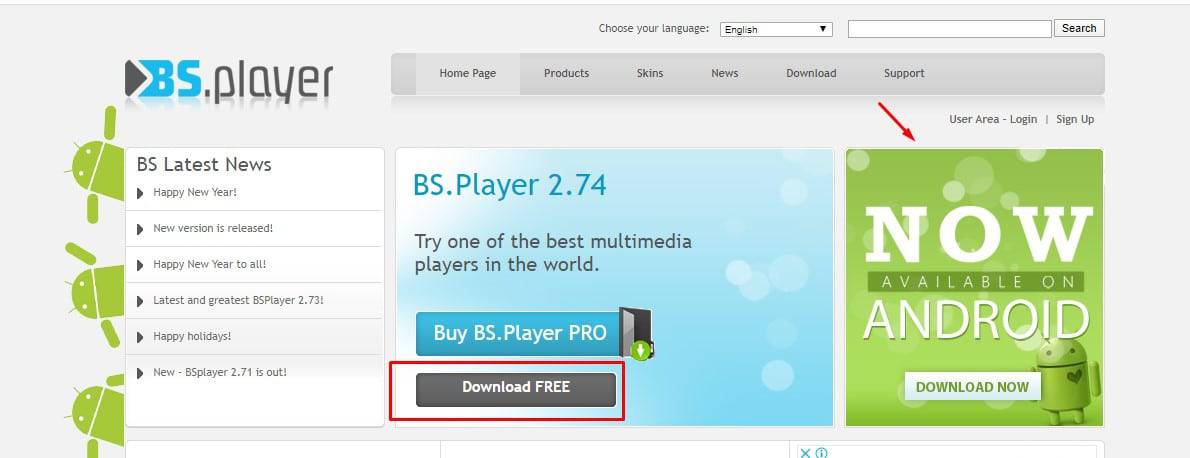
Task: Click the software box icon beside Buy PRO
Action: pyautogui.click(x=636, y=333)
